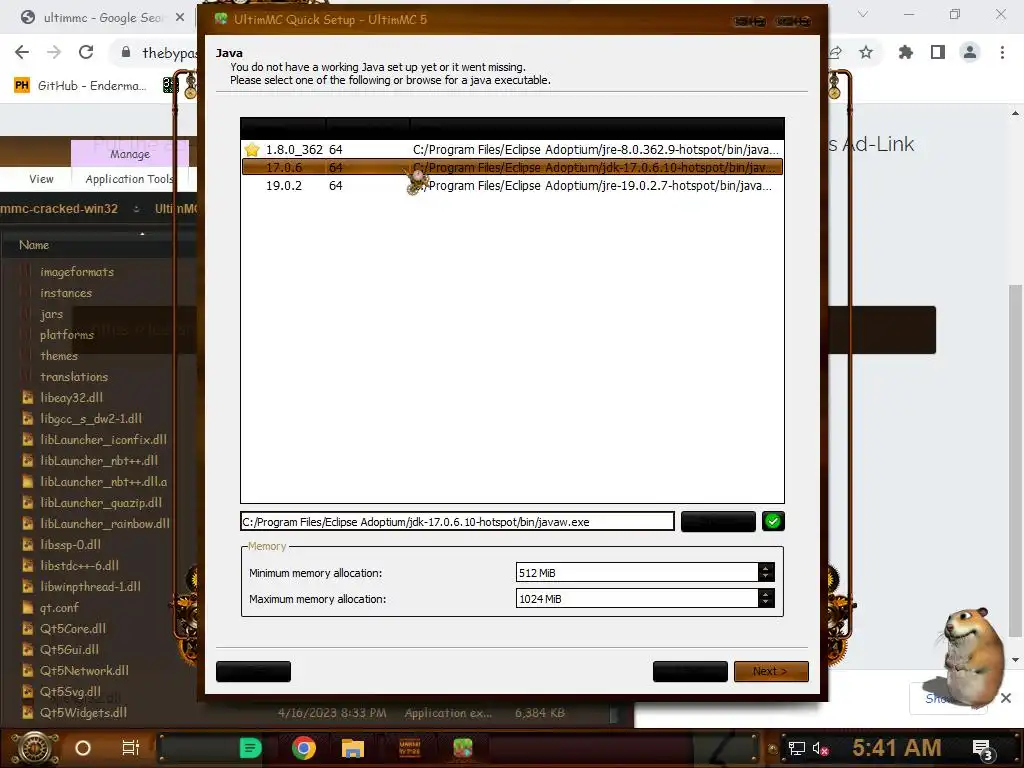Click minimum memory 512 MiB field
The height and width of the screenshot is (768, 1024).
pos(637,573)
